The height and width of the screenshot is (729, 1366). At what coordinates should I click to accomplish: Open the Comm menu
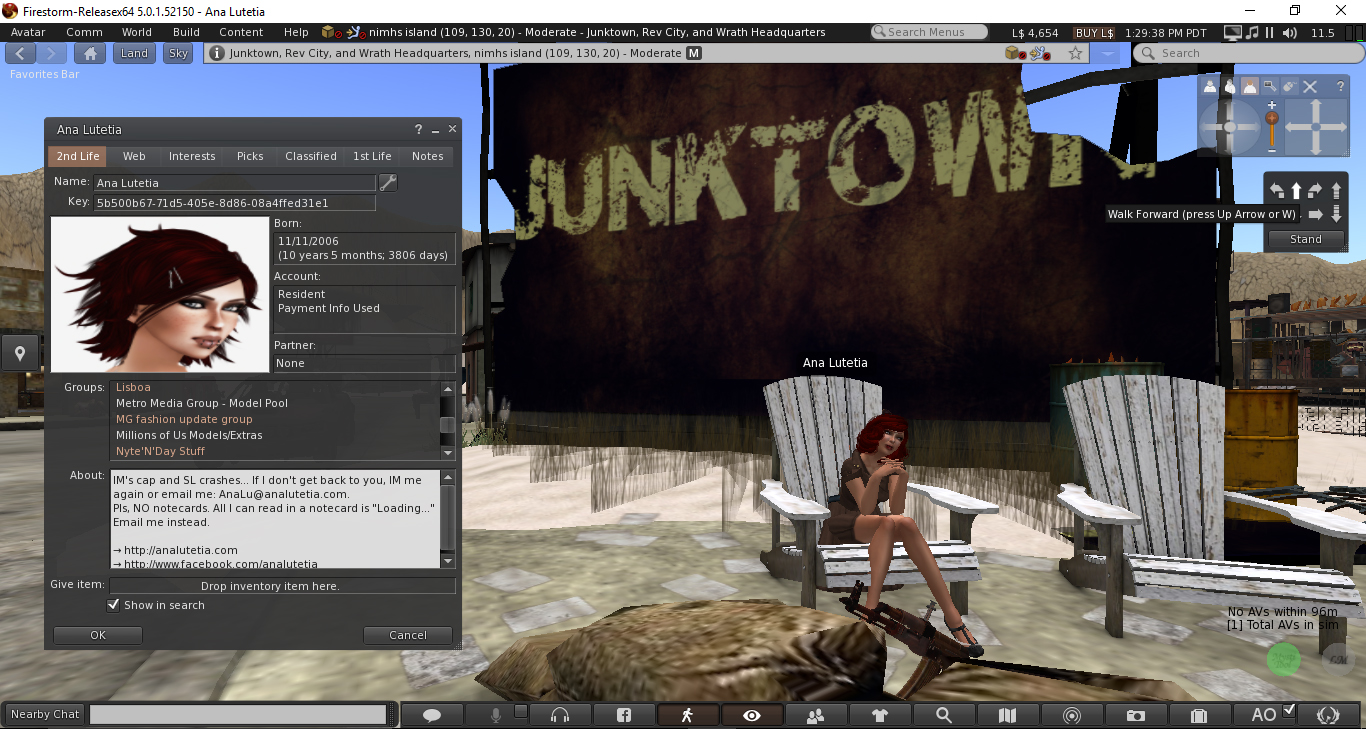84,32
